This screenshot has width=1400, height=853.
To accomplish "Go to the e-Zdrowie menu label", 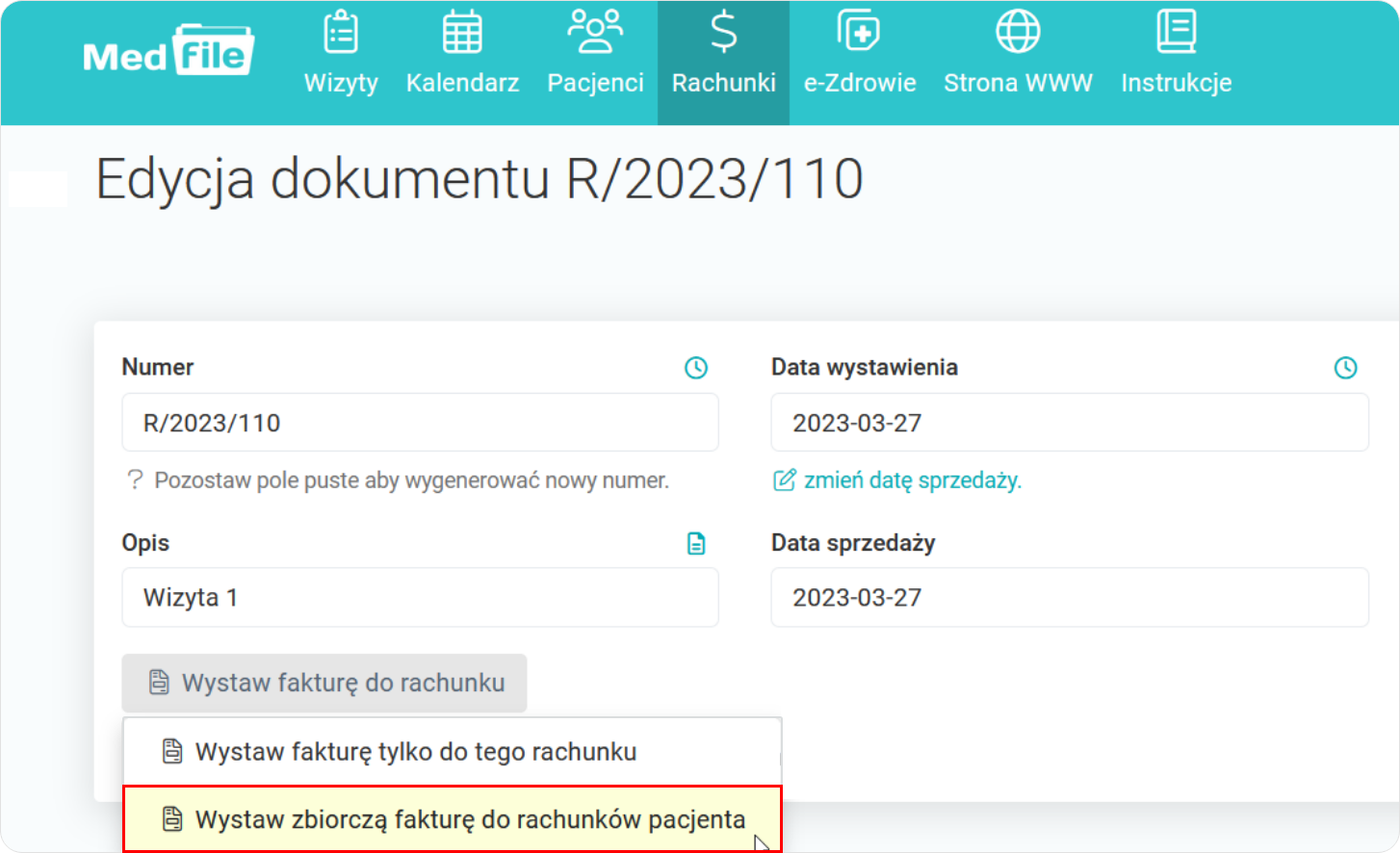I will click(860, 83).
